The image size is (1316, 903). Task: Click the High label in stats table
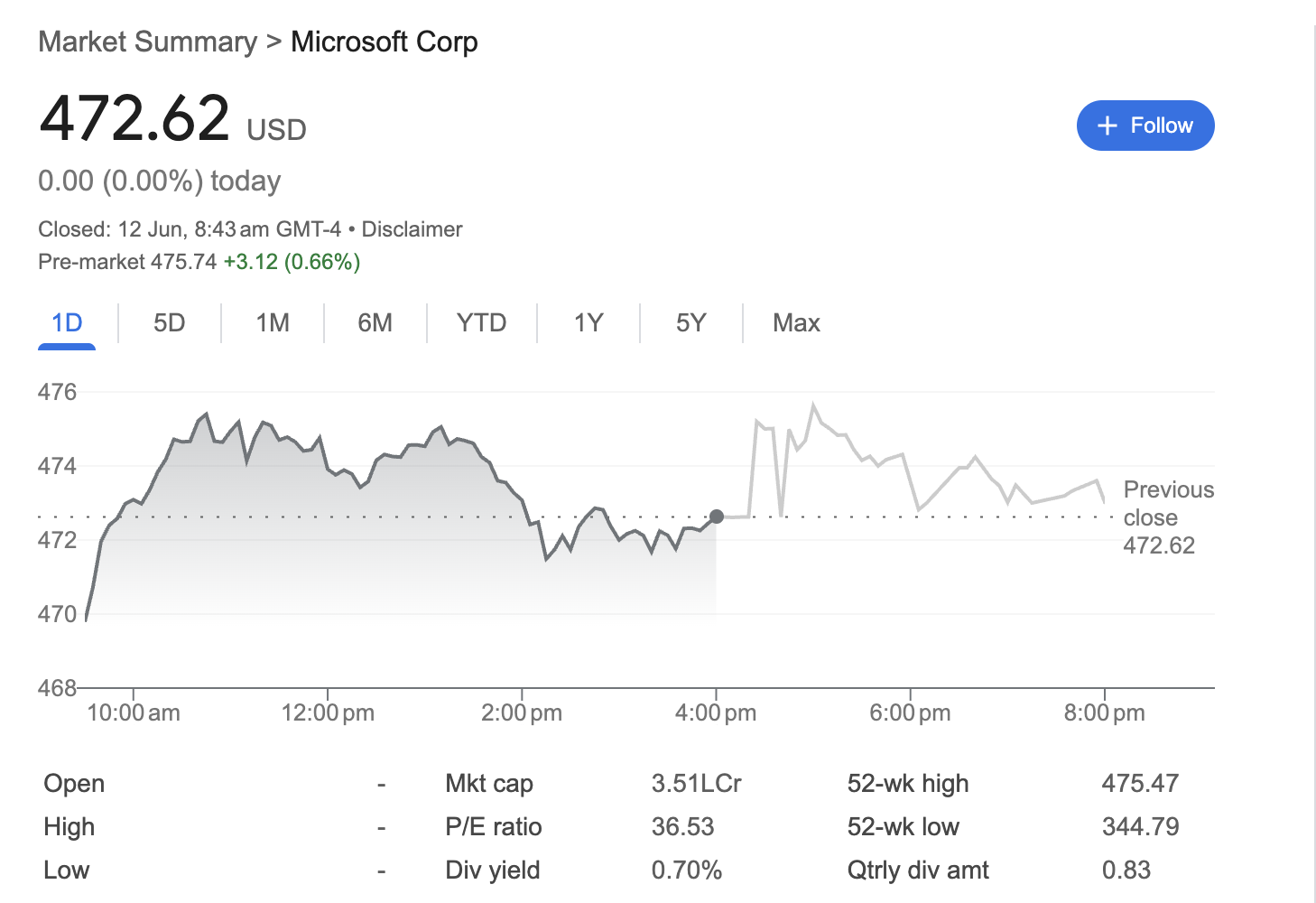point(69,826)
